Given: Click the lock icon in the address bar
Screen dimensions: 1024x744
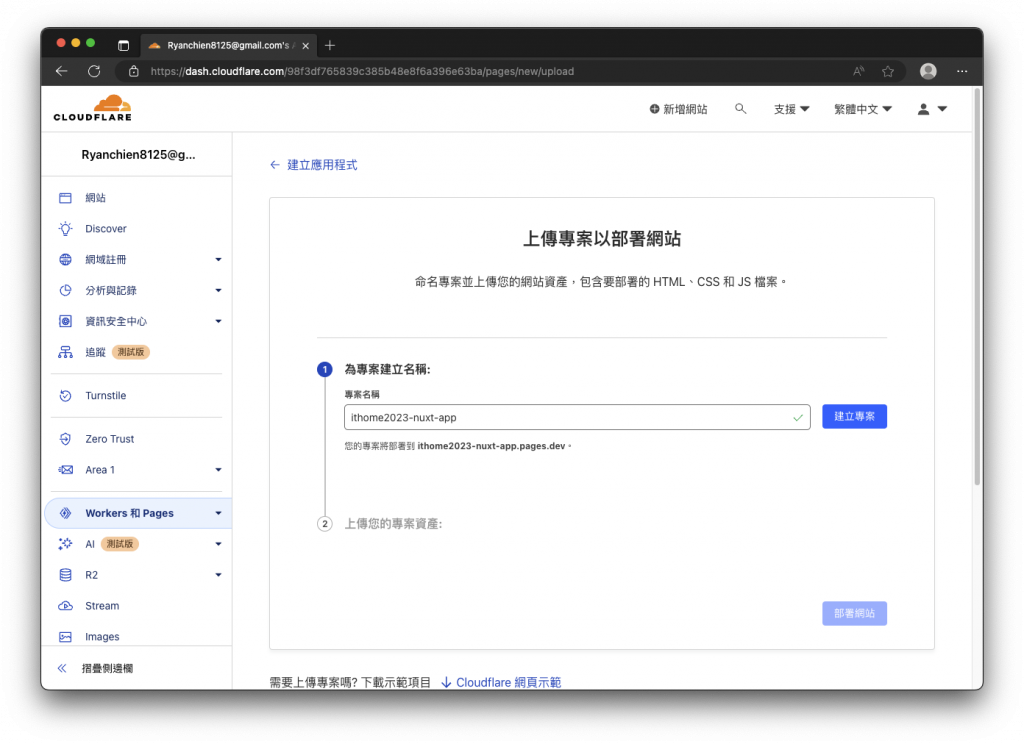Looking at the screenshot, I should [x=133, y=71].
